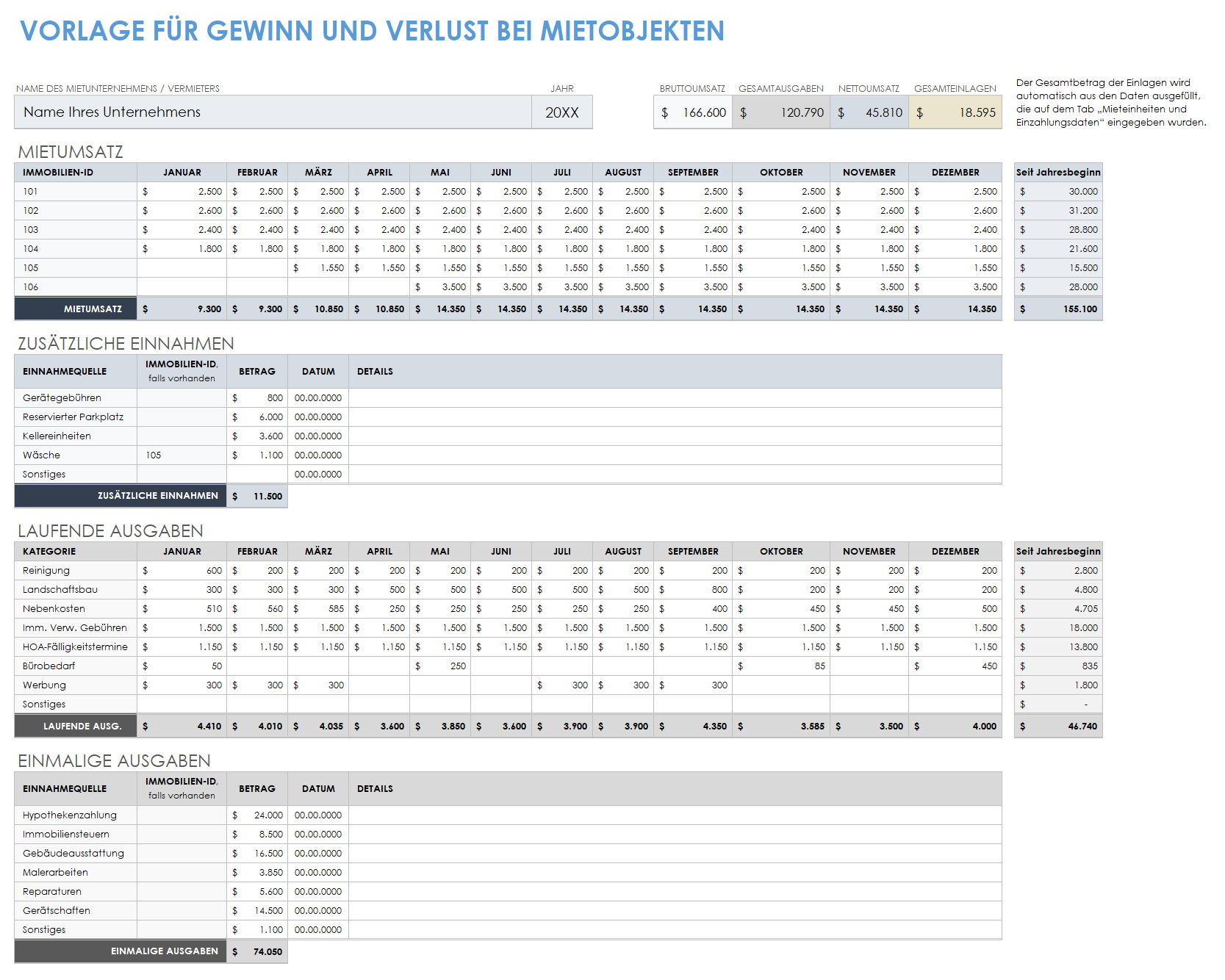The height and width of the screenshot is (980, 1225).
Task: Select the Nettoumsatz value 45.810
Action: 869,112
